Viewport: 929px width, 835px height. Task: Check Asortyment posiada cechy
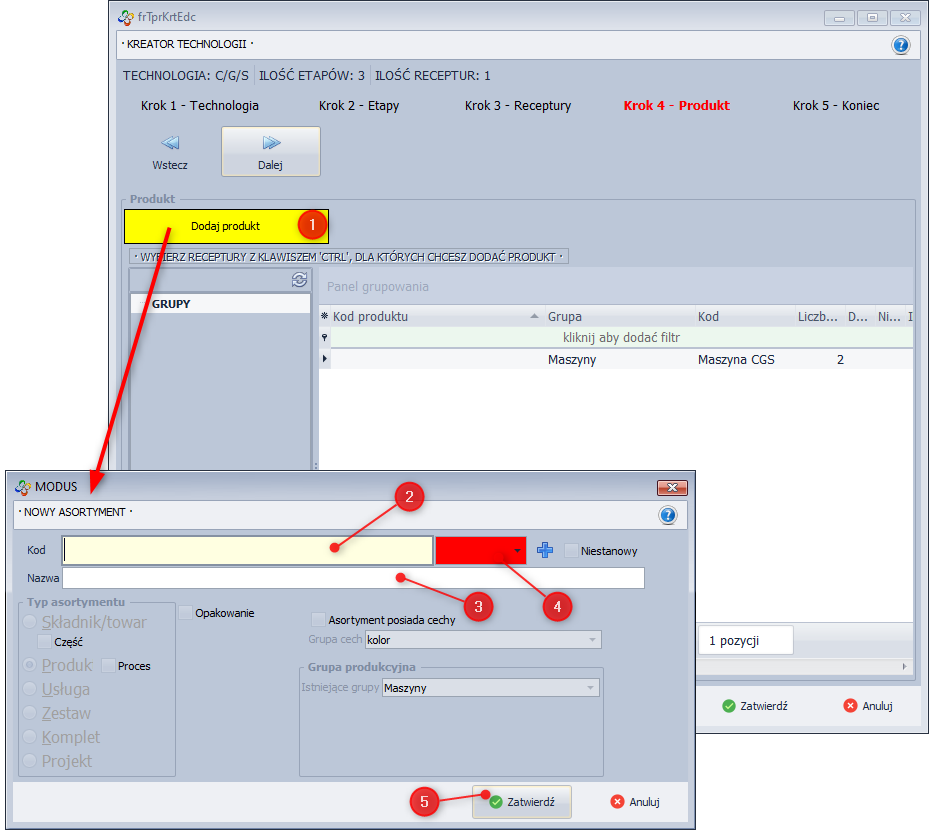click(319, 619)
